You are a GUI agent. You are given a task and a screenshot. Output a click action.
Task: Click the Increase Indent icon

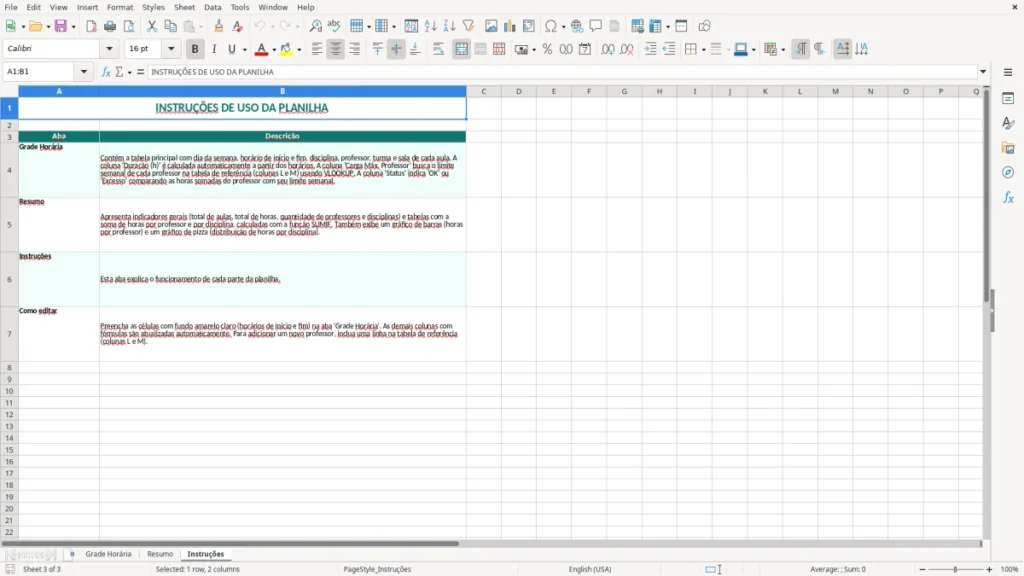click(x=650, y=49)
